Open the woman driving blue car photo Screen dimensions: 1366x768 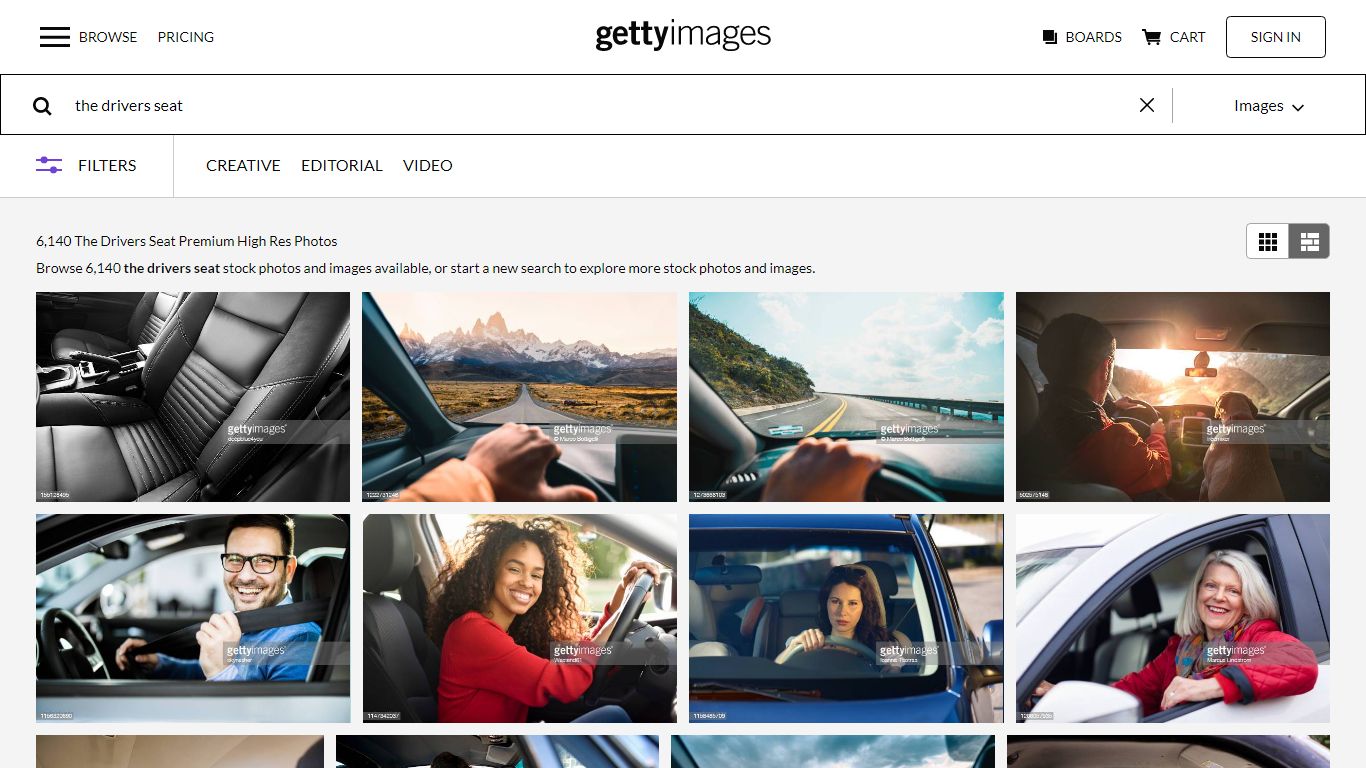pyautogui.click(x=846, y=618)
